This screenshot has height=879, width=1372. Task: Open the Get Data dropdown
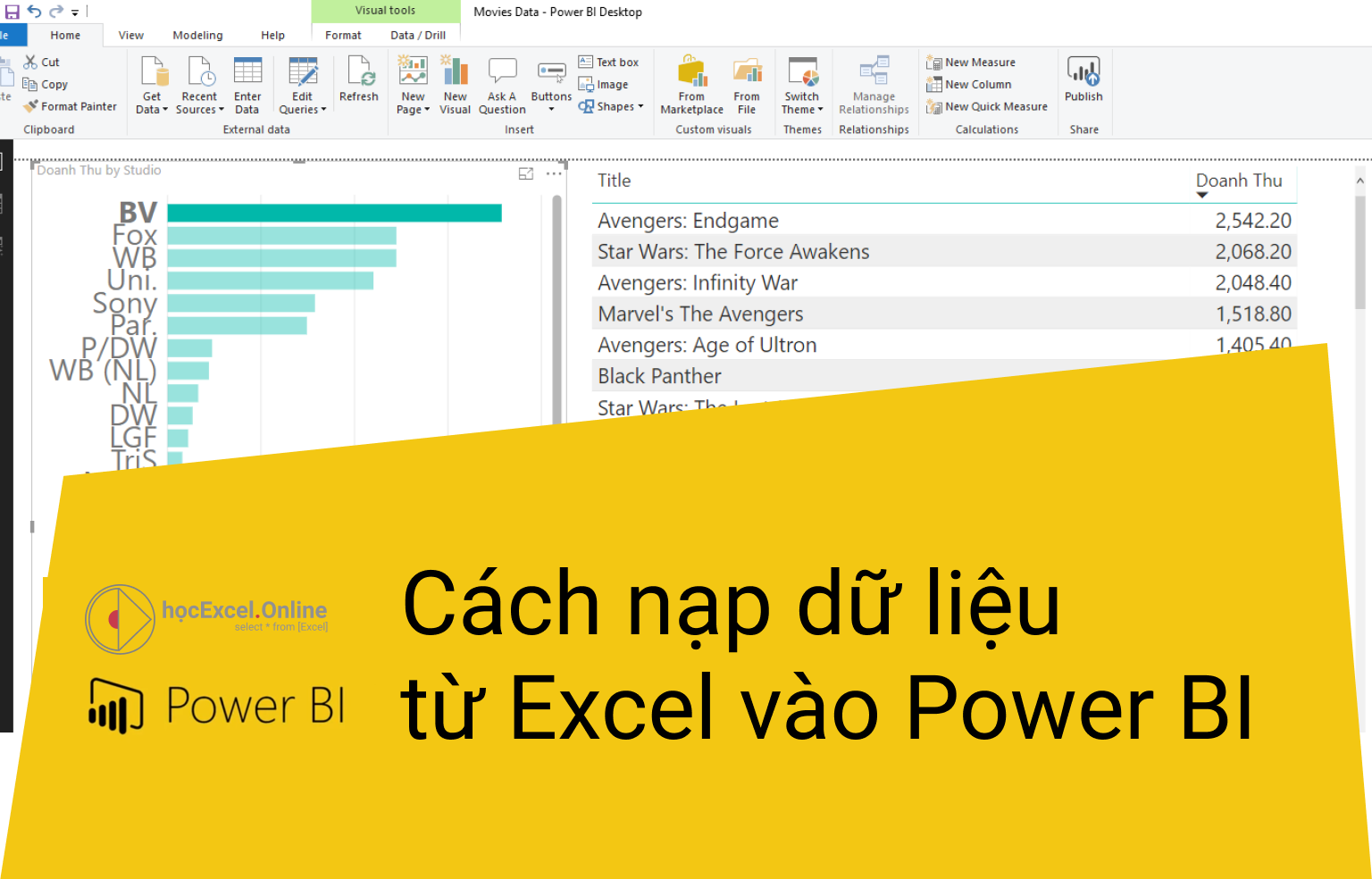(152, 86)
